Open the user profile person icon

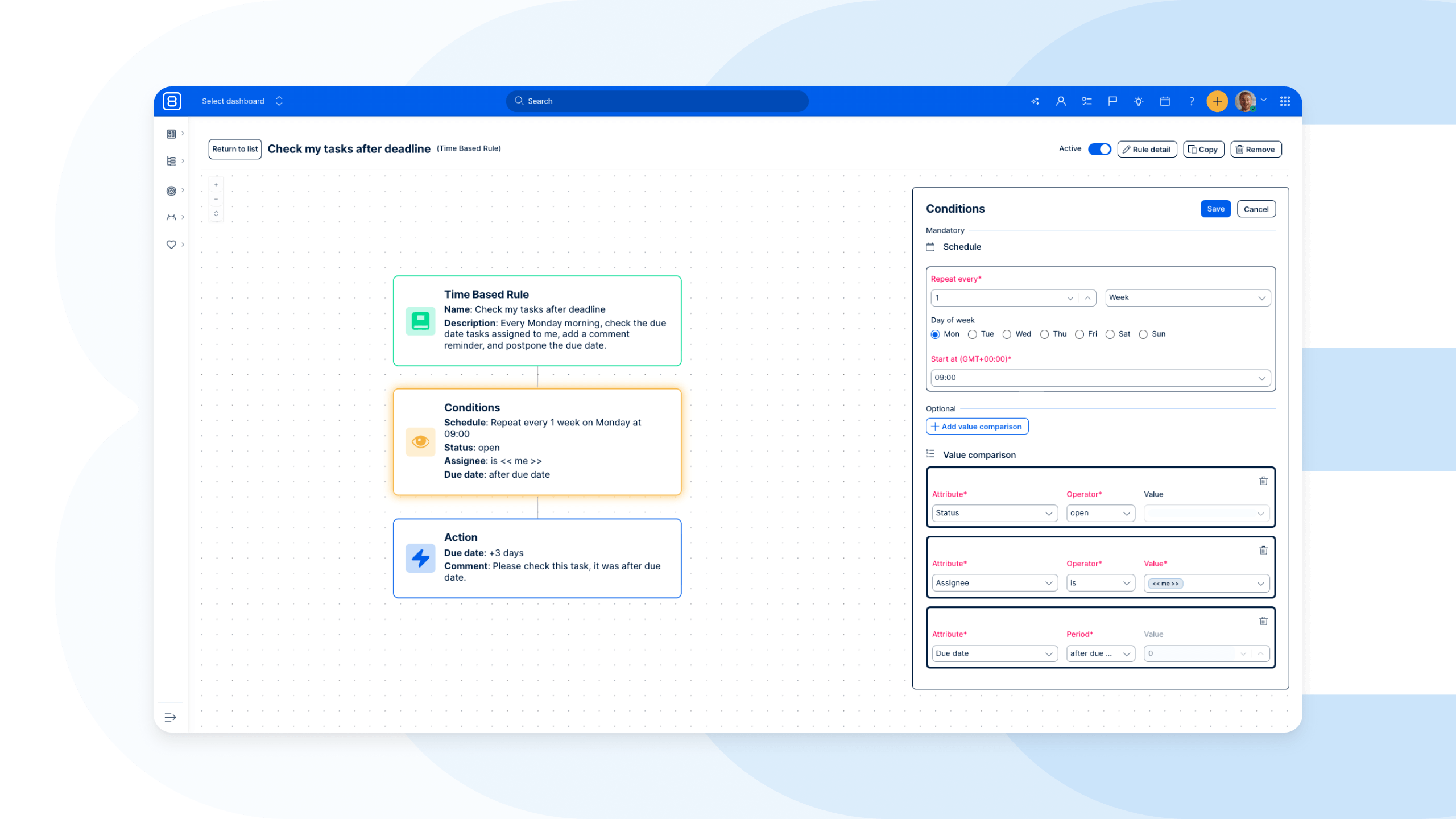[1061, 101]
